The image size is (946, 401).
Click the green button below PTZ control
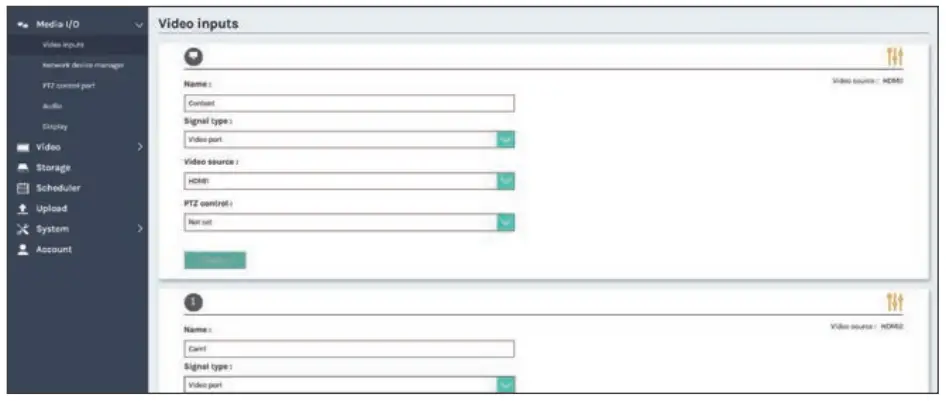(x=215, y=260)
